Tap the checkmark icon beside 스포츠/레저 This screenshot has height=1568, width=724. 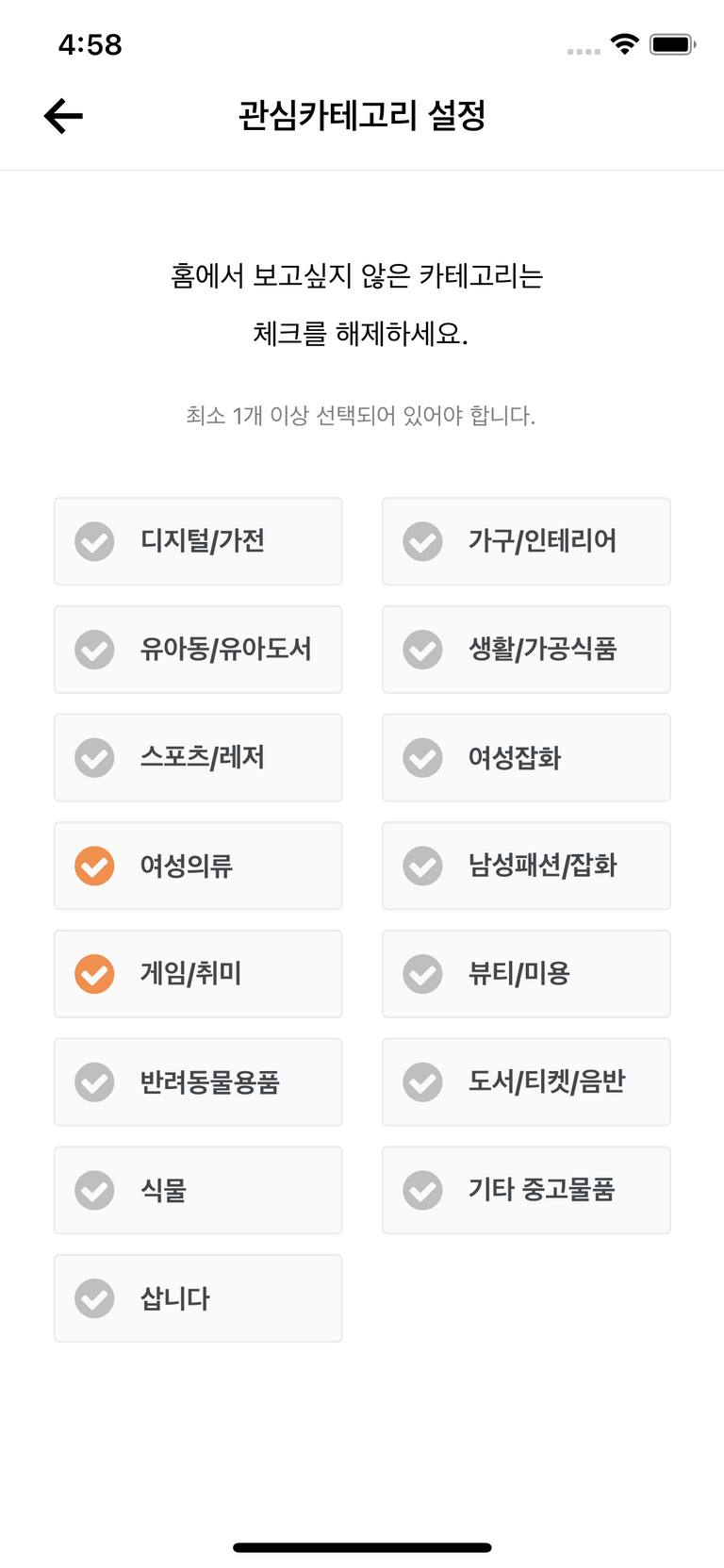click(94, 758)
